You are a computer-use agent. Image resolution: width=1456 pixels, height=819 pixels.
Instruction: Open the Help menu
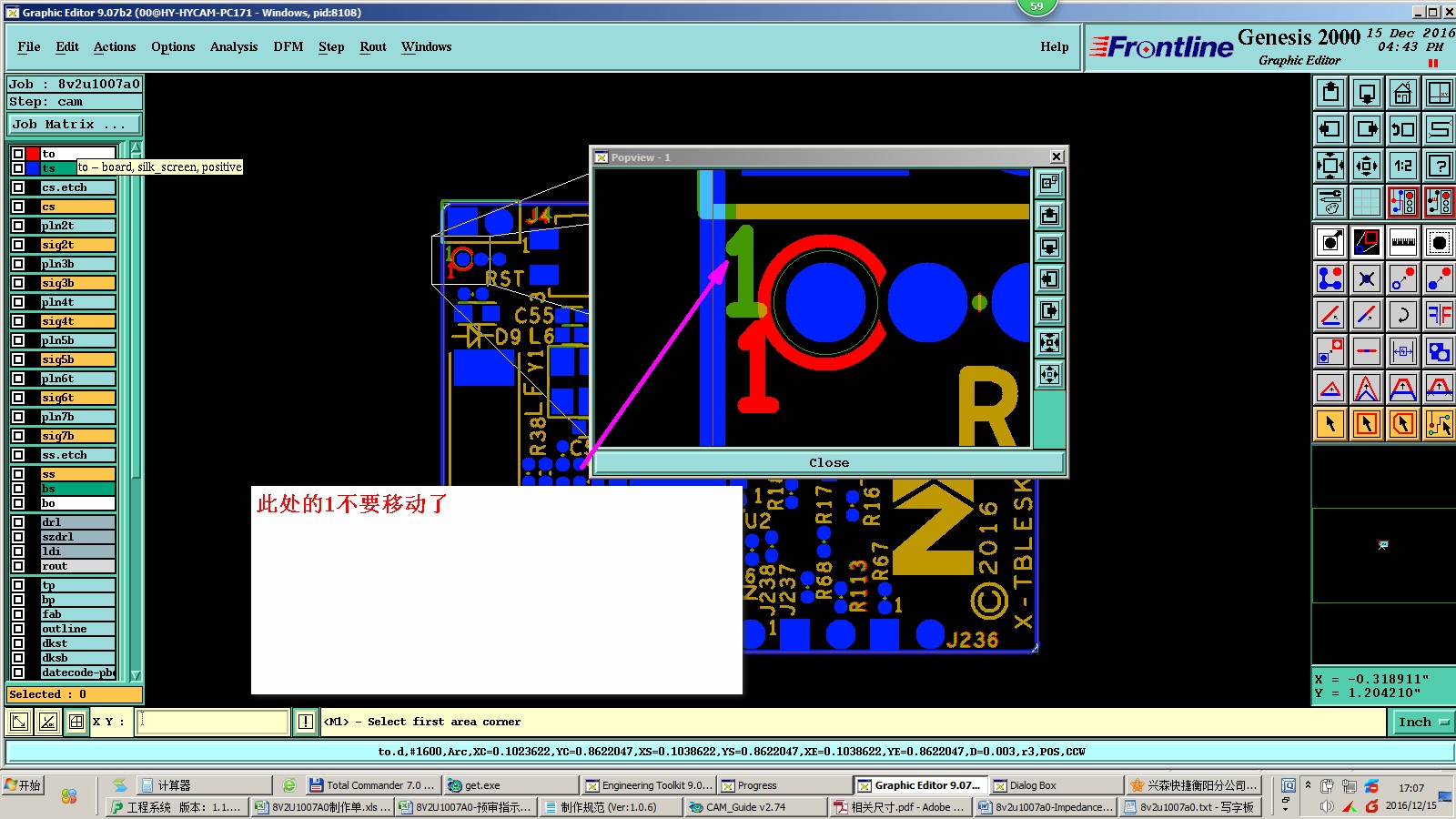pos(1055,46)
